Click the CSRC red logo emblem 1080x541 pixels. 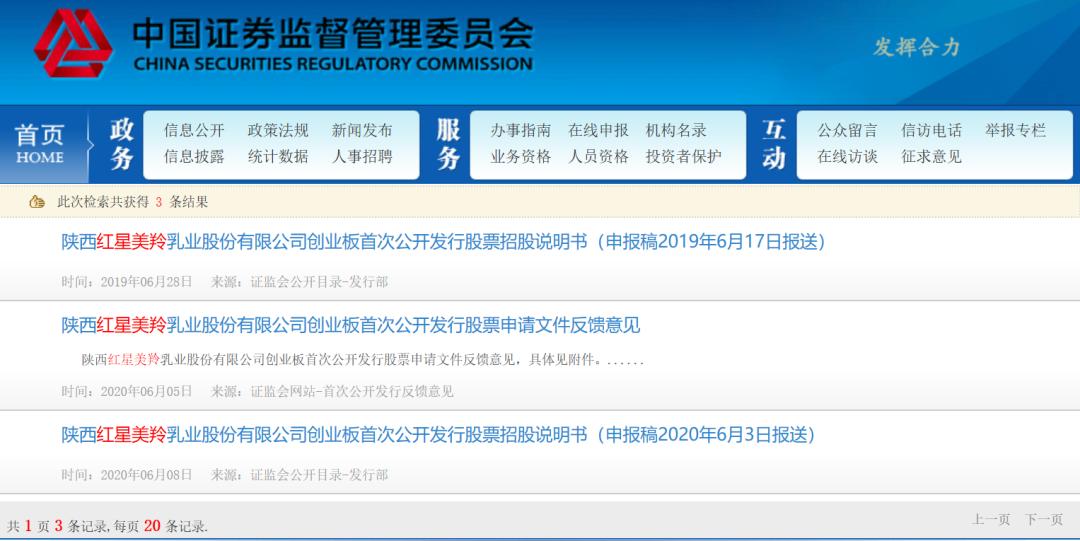click(x=72, y=43)
